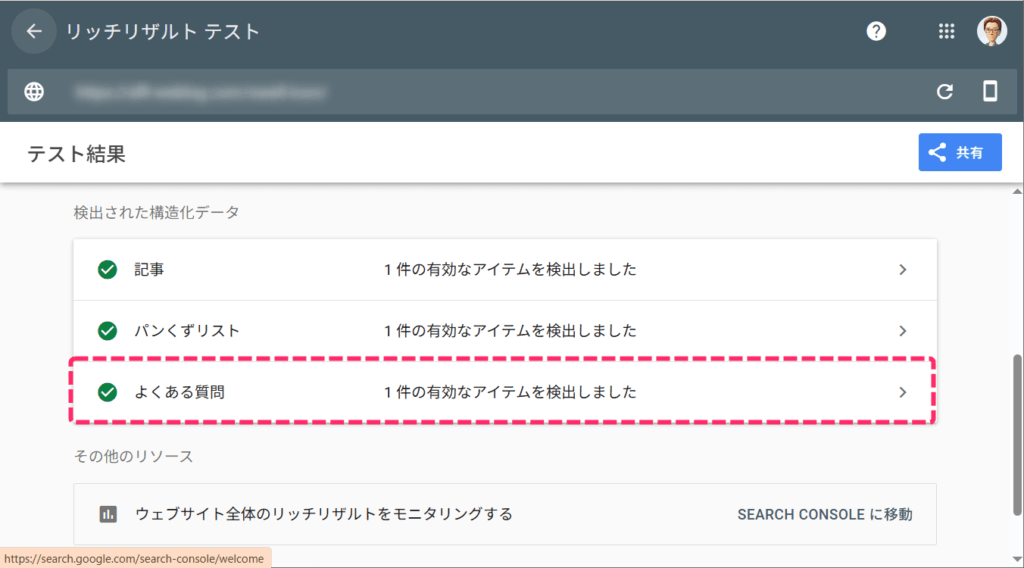1024x568 pixels.
Task: Expand the よくある質問 row chevron
Action: 902,392
